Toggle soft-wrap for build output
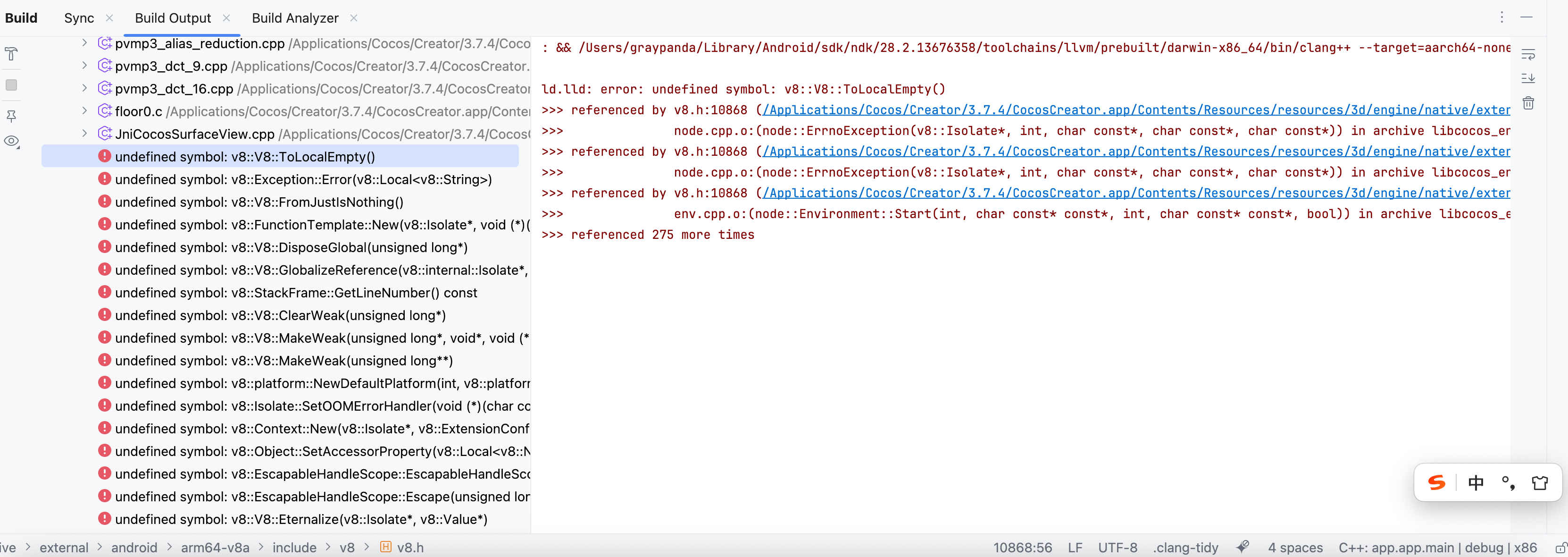The height and width of the screenshot is (557, 1568). [1528, 54]
